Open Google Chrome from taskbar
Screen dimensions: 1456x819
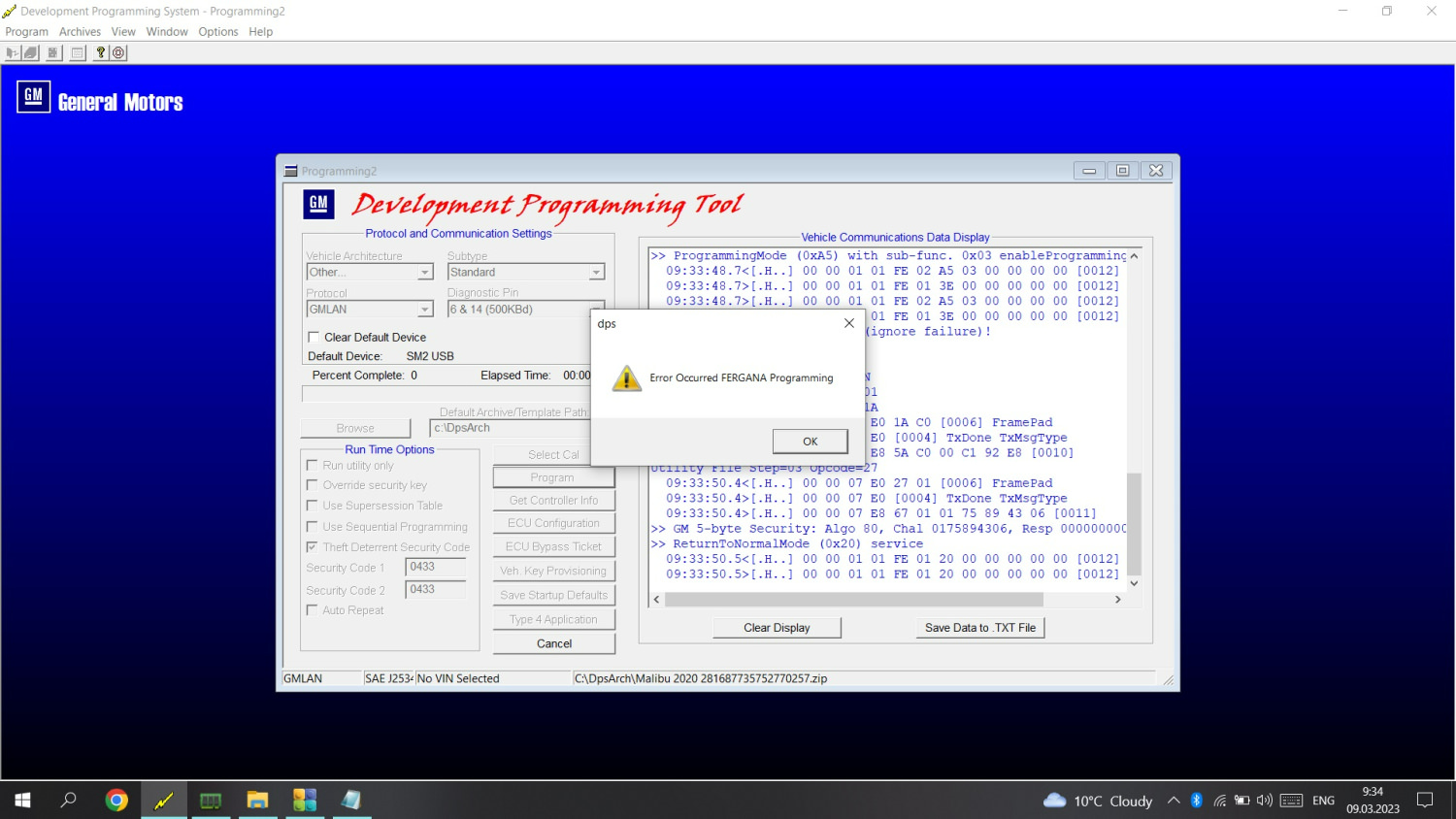click(x=116, y=801)
